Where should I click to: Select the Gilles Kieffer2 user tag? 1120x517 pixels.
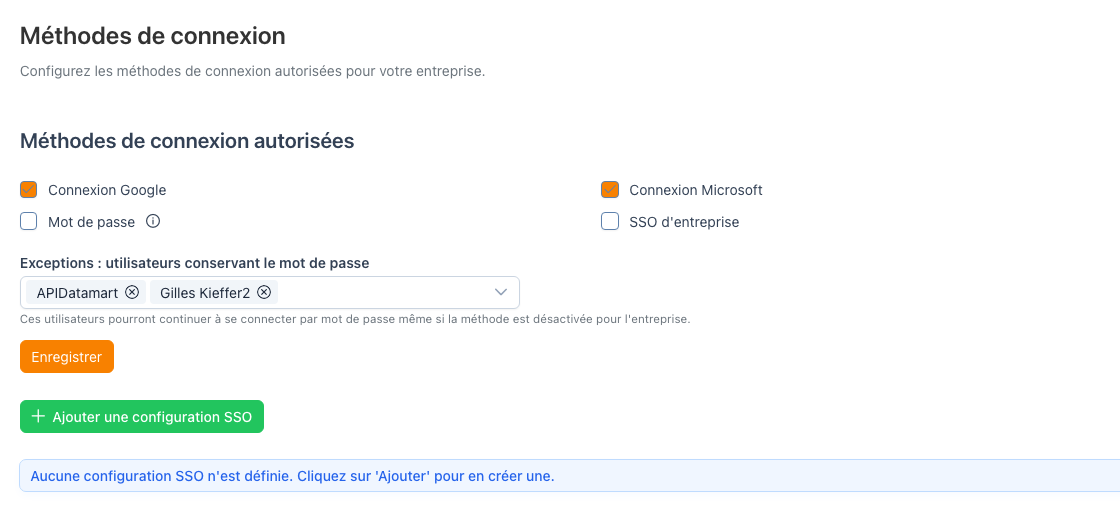point(205,292)
